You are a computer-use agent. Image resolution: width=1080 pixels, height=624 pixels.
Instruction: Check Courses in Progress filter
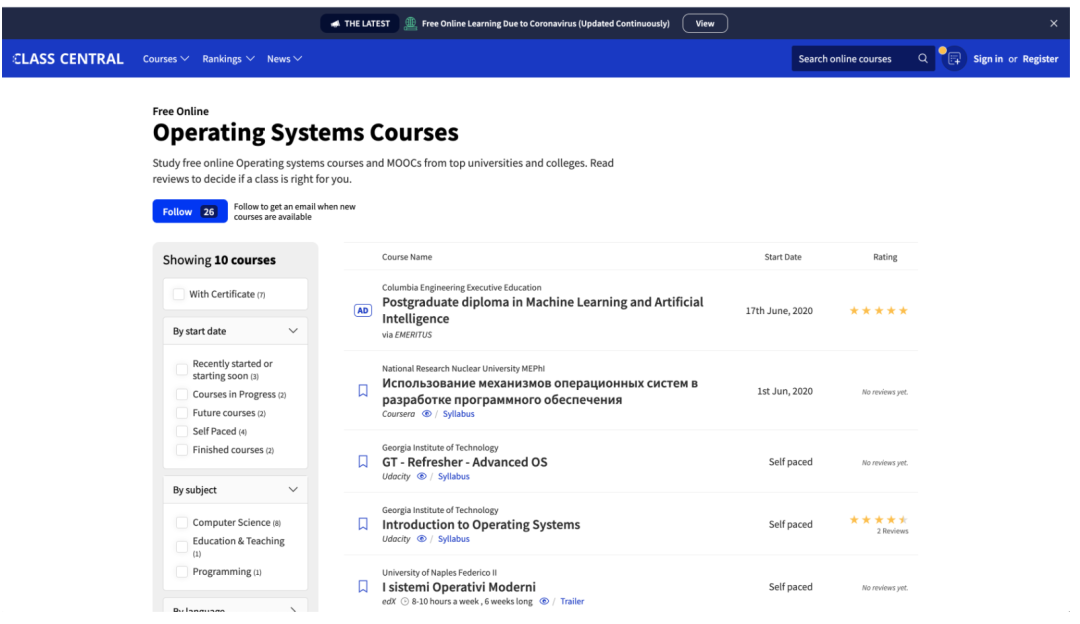[x=182, y=395]
